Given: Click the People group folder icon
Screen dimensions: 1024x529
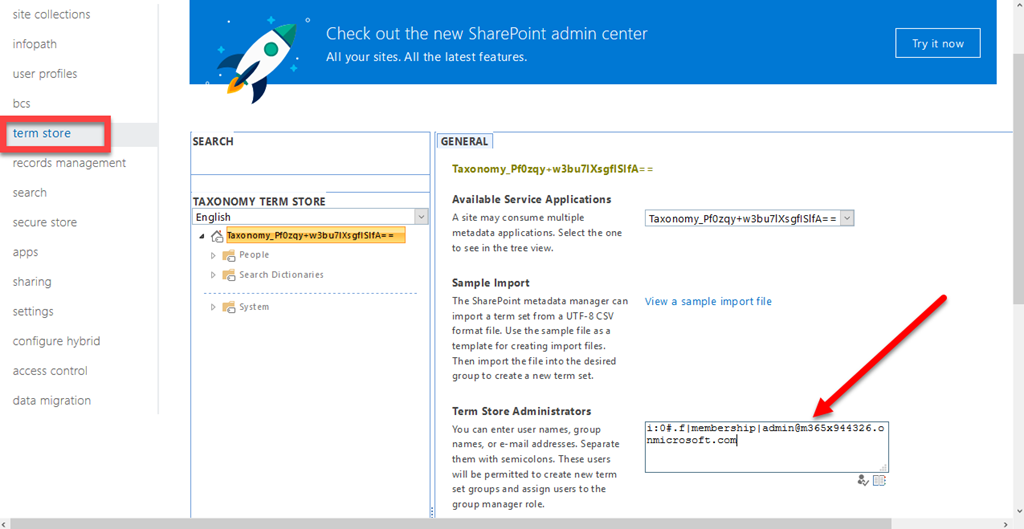Looking at the screenshot, I should [229, 255].
